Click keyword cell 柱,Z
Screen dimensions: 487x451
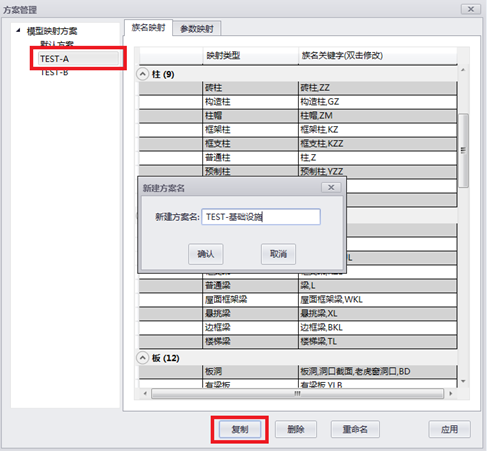(377, 158)
